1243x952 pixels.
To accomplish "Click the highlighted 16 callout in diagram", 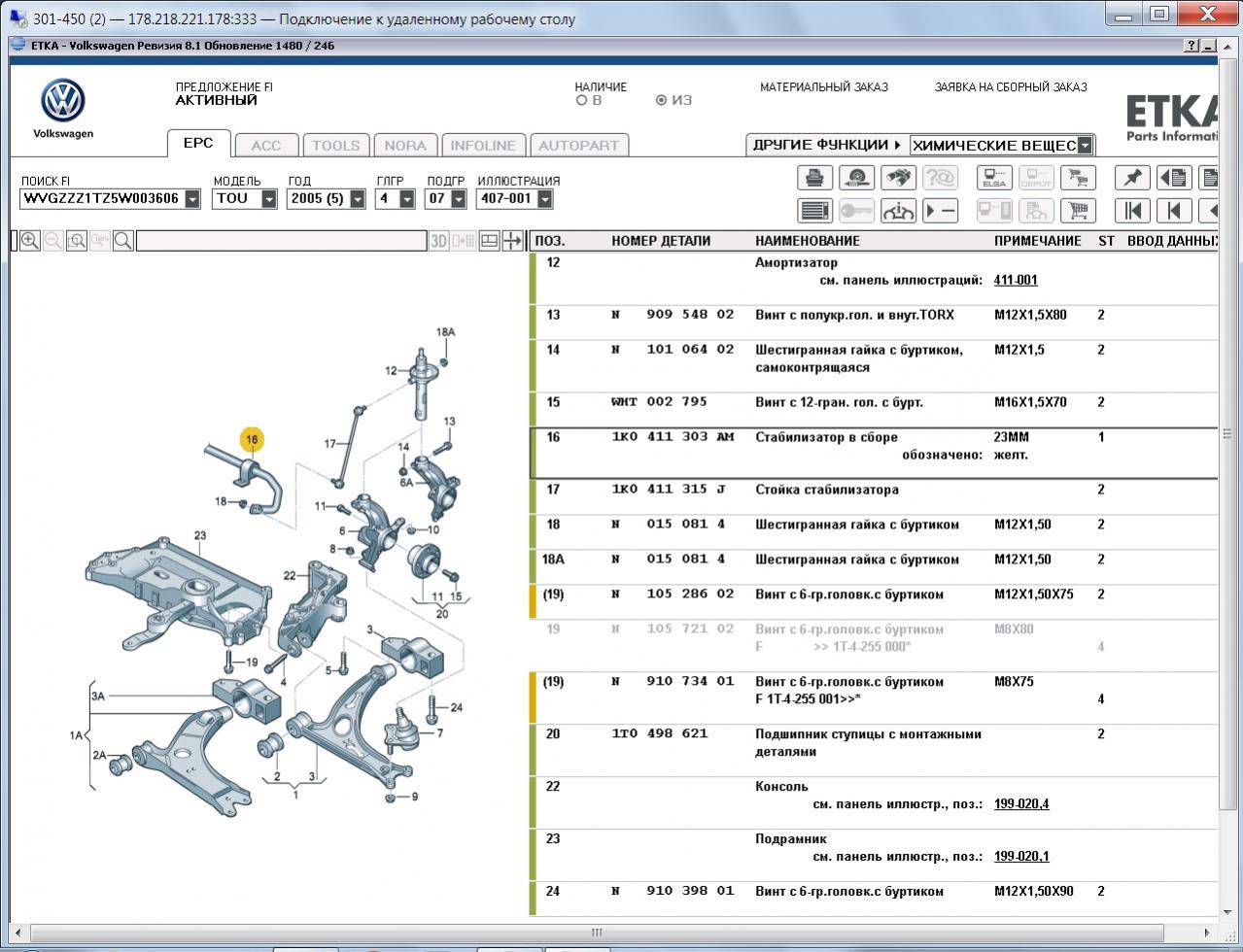I will click(252, 440).
